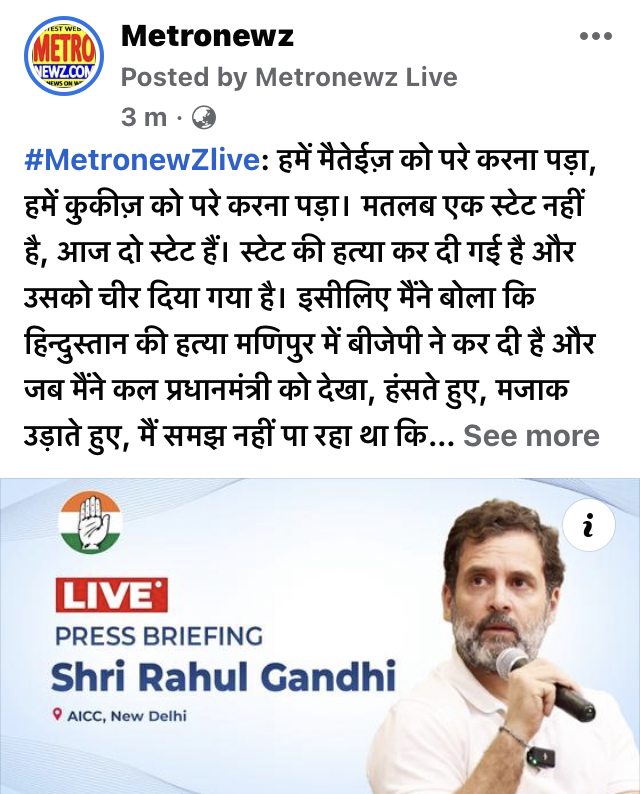Image resolution: width=640 pixels, height=794 pixels.
Task: Open the #MetronewZlive hashtag link
Action: (142, 160)
